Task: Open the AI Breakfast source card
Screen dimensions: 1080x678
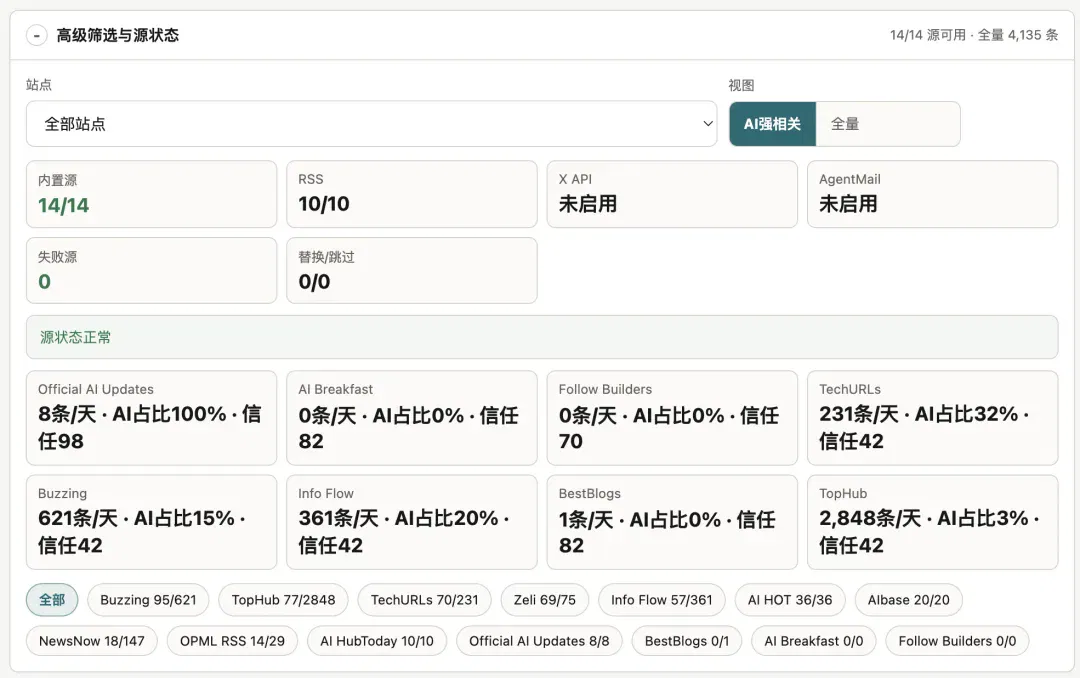Action: point(412,418)
